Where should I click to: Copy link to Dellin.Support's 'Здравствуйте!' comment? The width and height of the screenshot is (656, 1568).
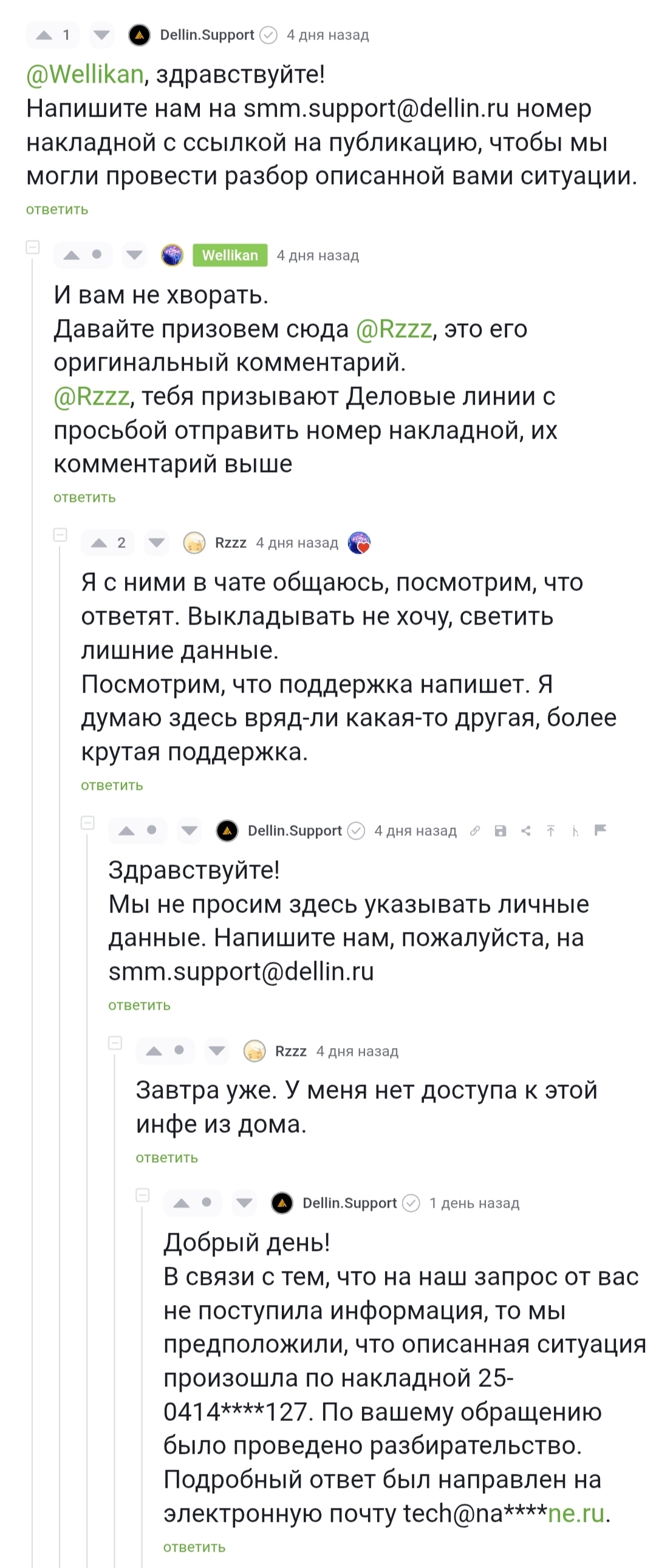coord(475,831)
